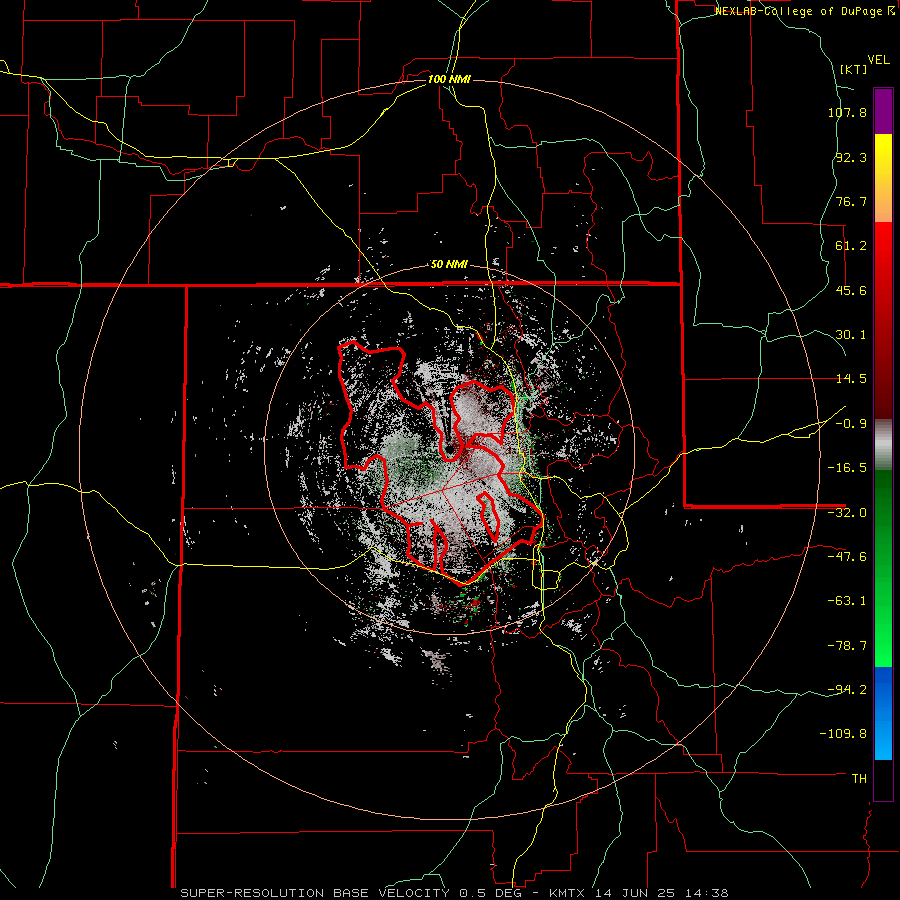Click the -32.0 velocity scale value

click(x=847, y=513)
